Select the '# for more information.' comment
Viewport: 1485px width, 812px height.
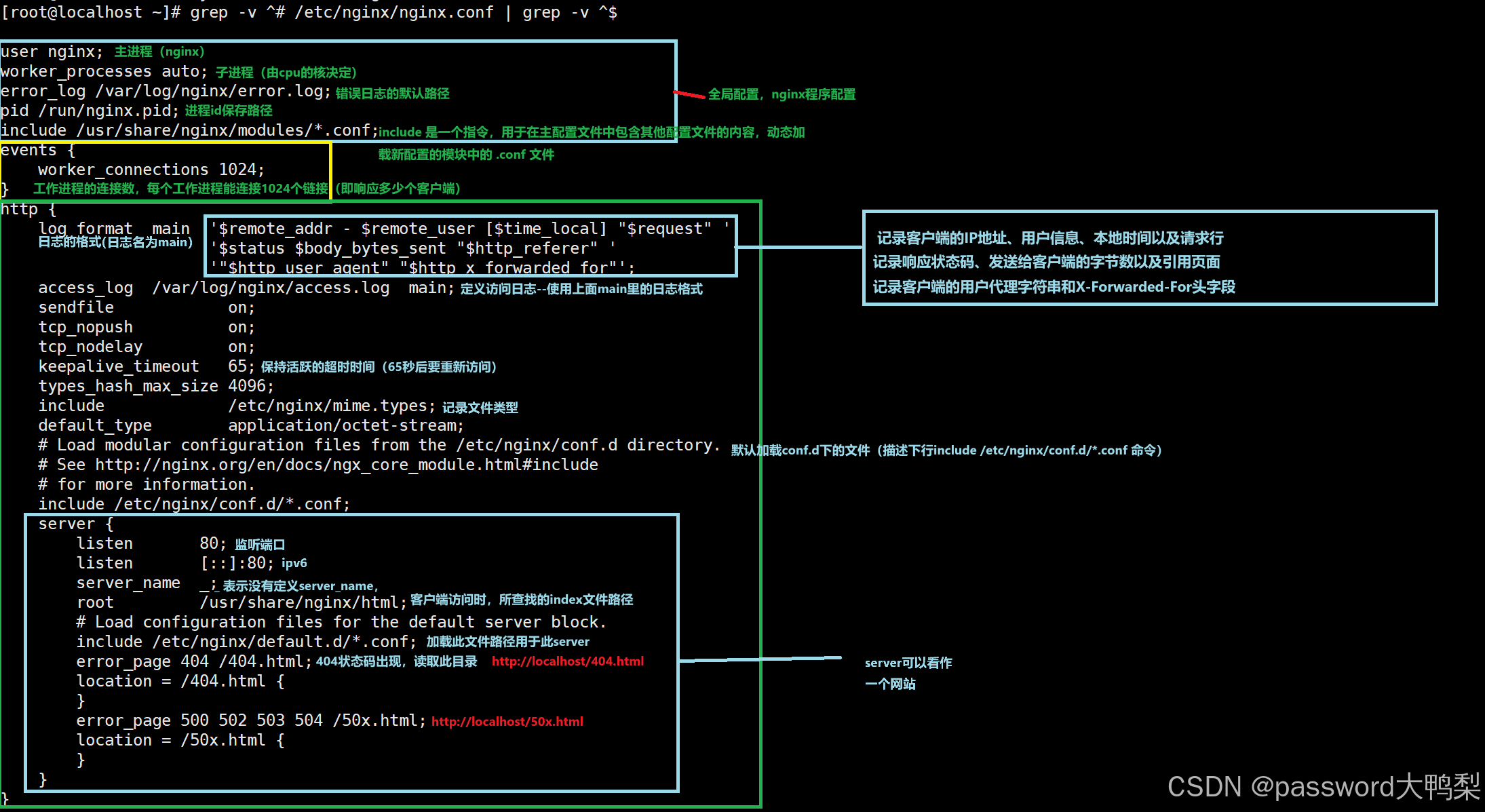[x=147, y=484]
